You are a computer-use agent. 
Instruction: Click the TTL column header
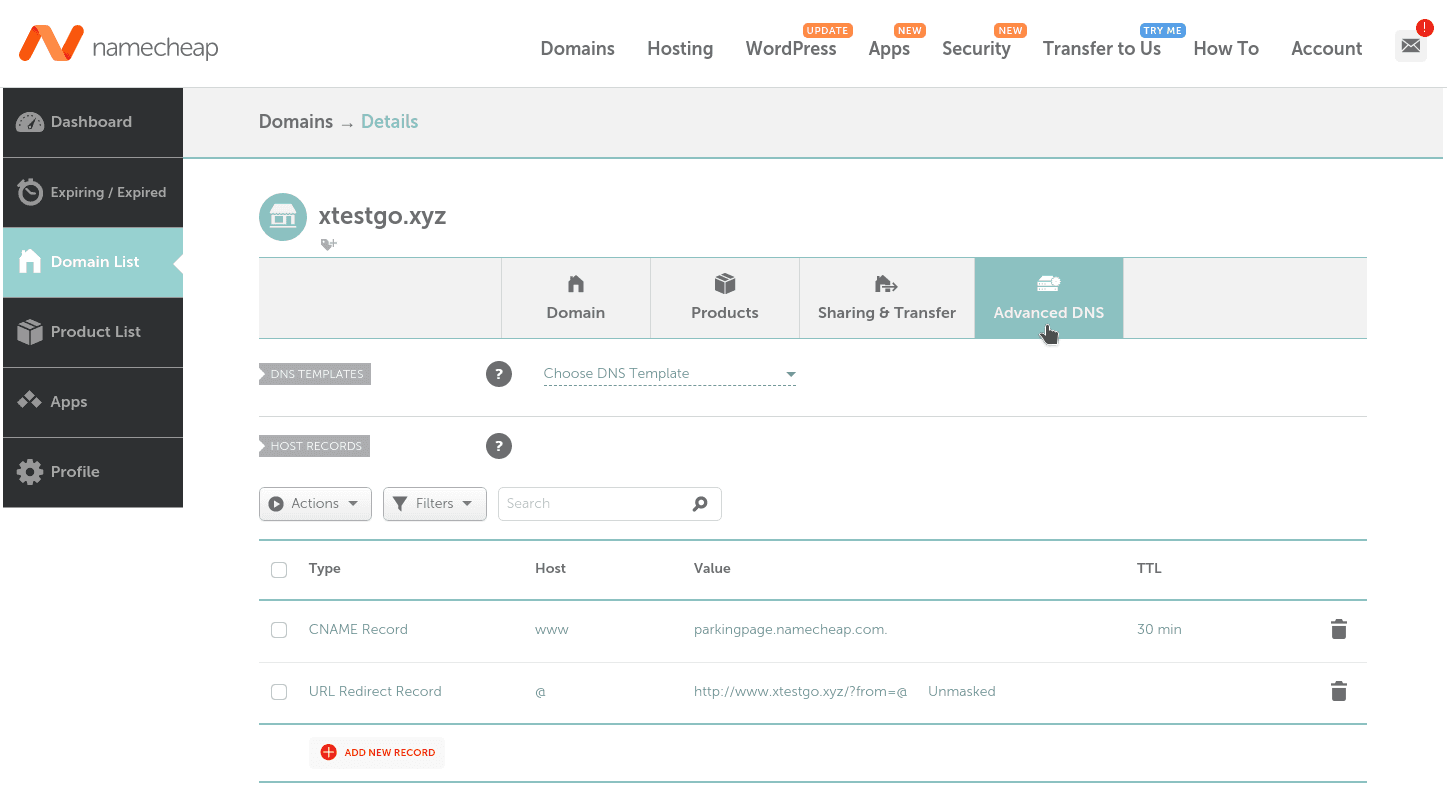1149,569
